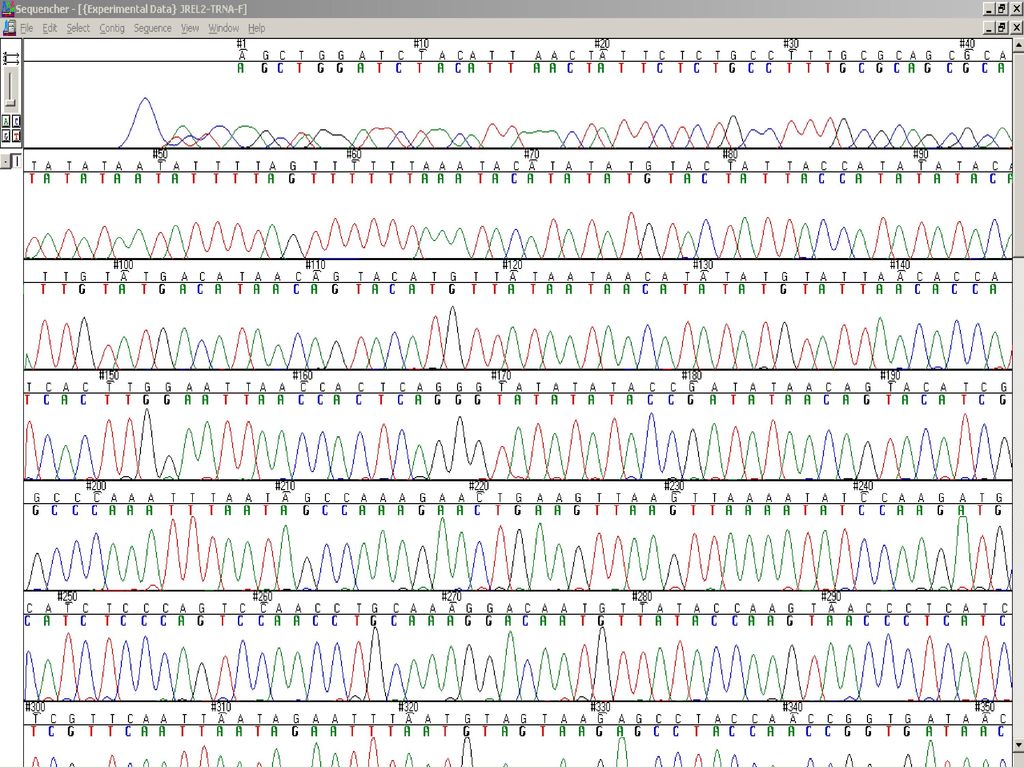Screen dimensions: 1024x768
Task: Click base position marker #1
Action: click(241, 44)
